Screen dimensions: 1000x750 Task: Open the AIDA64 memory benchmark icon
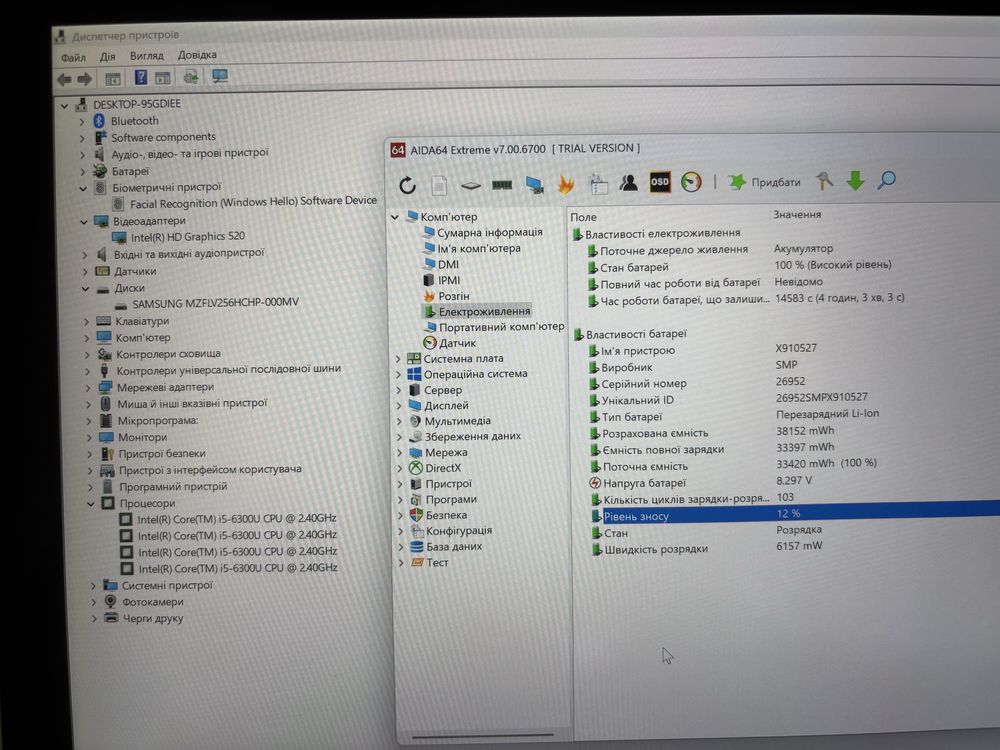pyautogui.click(x=502, y=185)
